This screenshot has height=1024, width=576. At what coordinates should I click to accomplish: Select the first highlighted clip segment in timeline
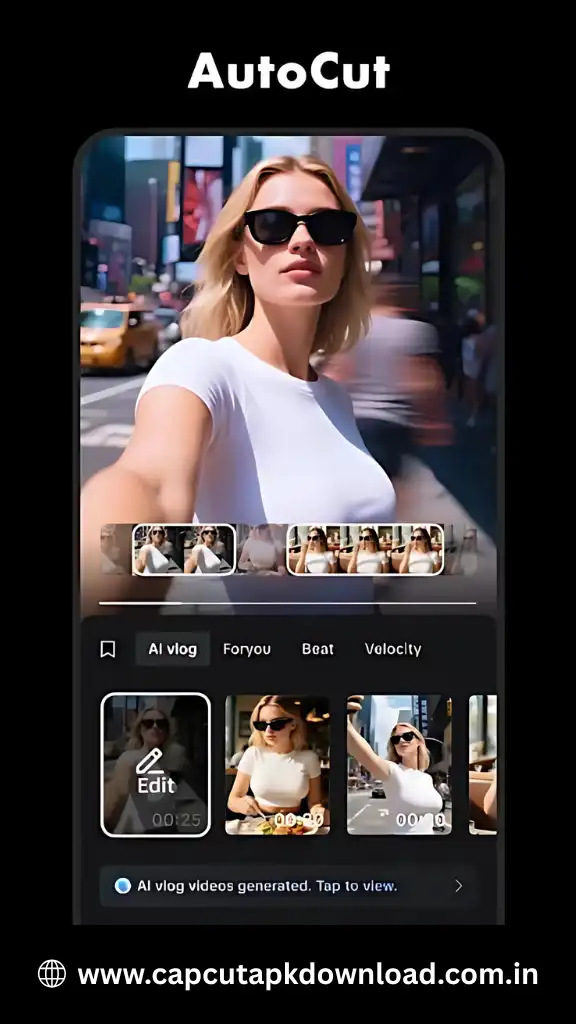(x=184, y=550)
